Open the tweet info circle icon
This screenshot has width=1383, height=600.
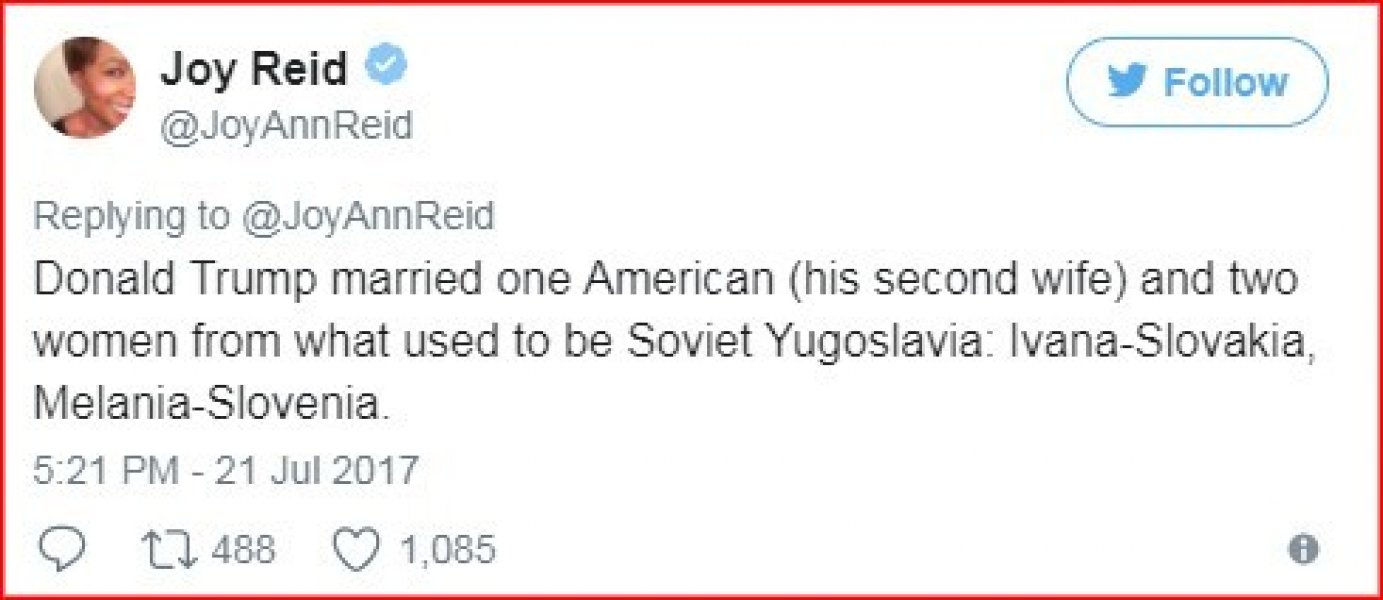1304,549
